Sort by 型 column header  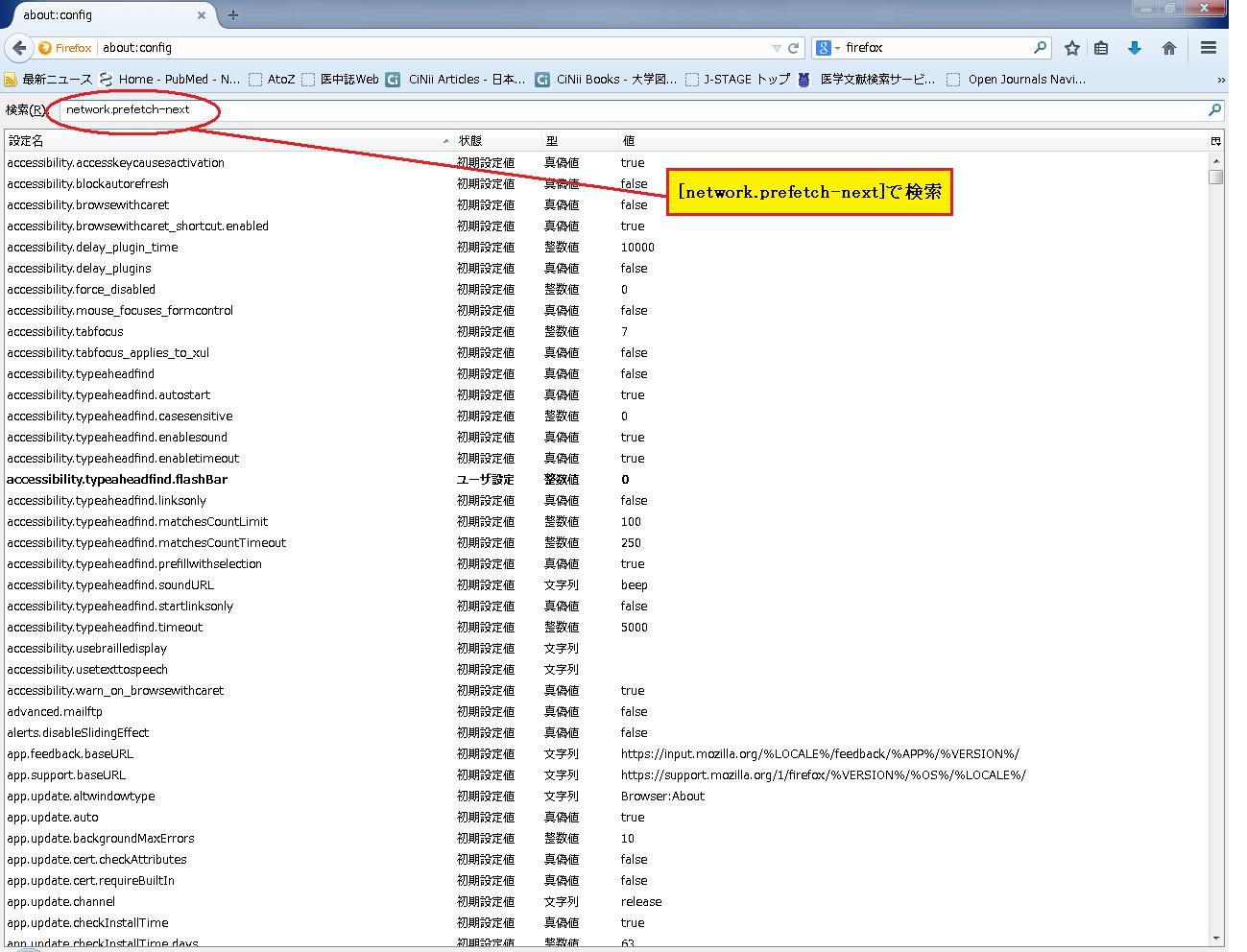point(579,141)
